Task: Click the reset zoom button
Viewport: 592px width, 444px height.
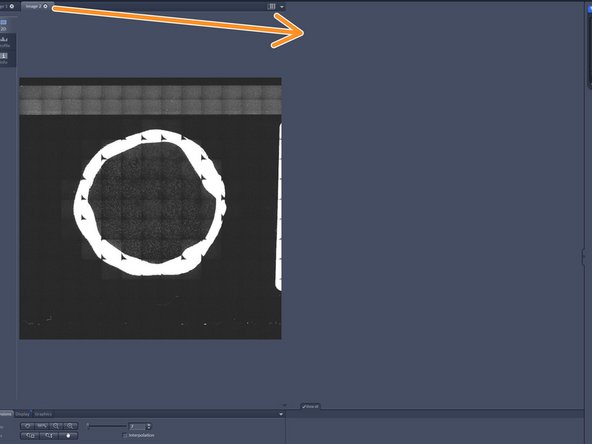Action: (x=27, y=426)
